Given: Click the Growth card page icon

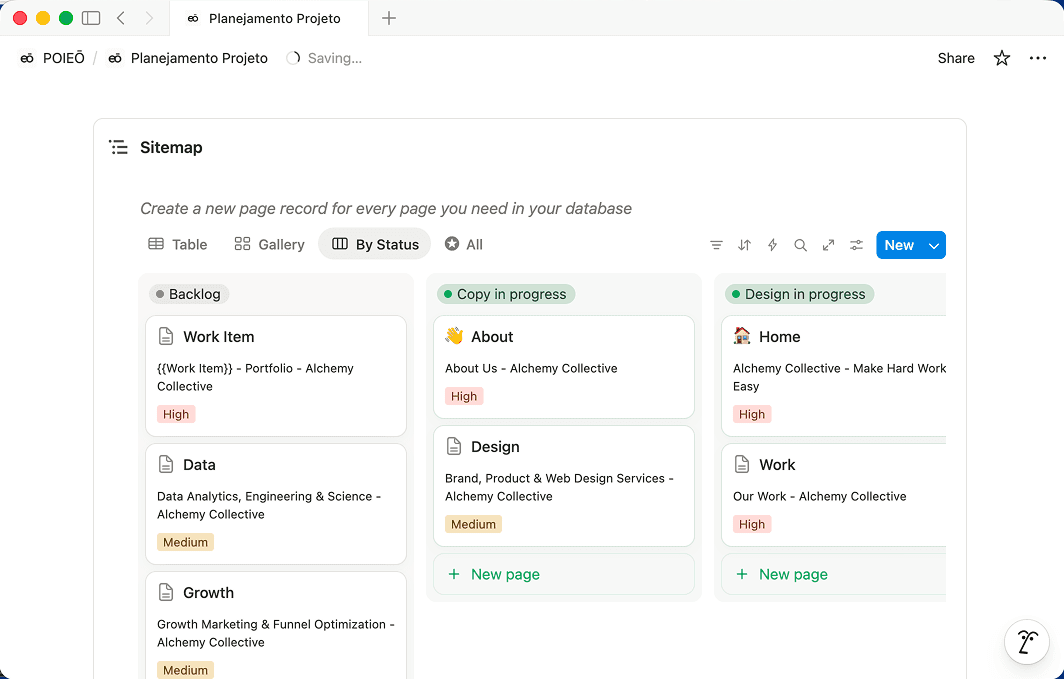Looking at the screenshot, I should click(166, 592).
